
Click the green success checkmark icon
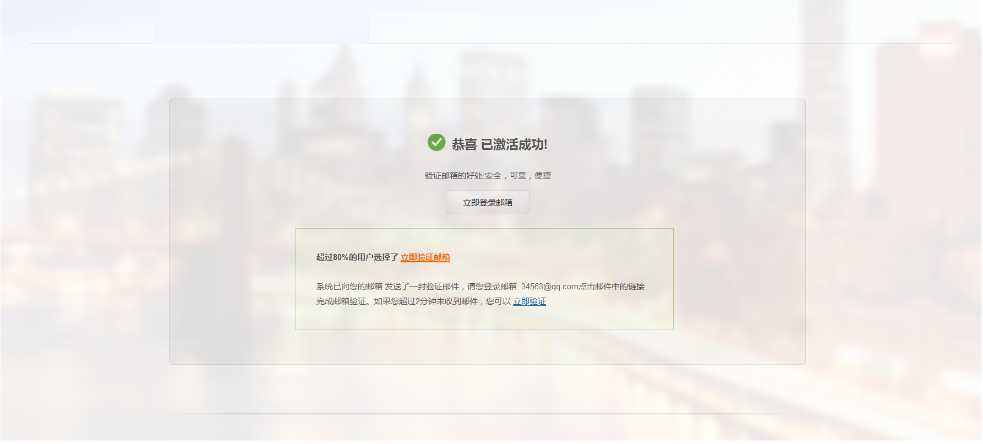coord(436,143)
